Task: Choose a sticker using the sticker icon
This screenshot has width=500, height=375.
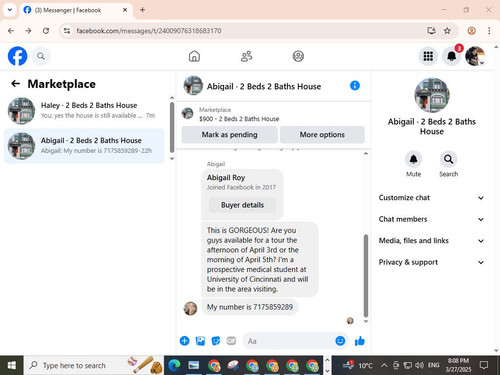Action: click(216, 341)
